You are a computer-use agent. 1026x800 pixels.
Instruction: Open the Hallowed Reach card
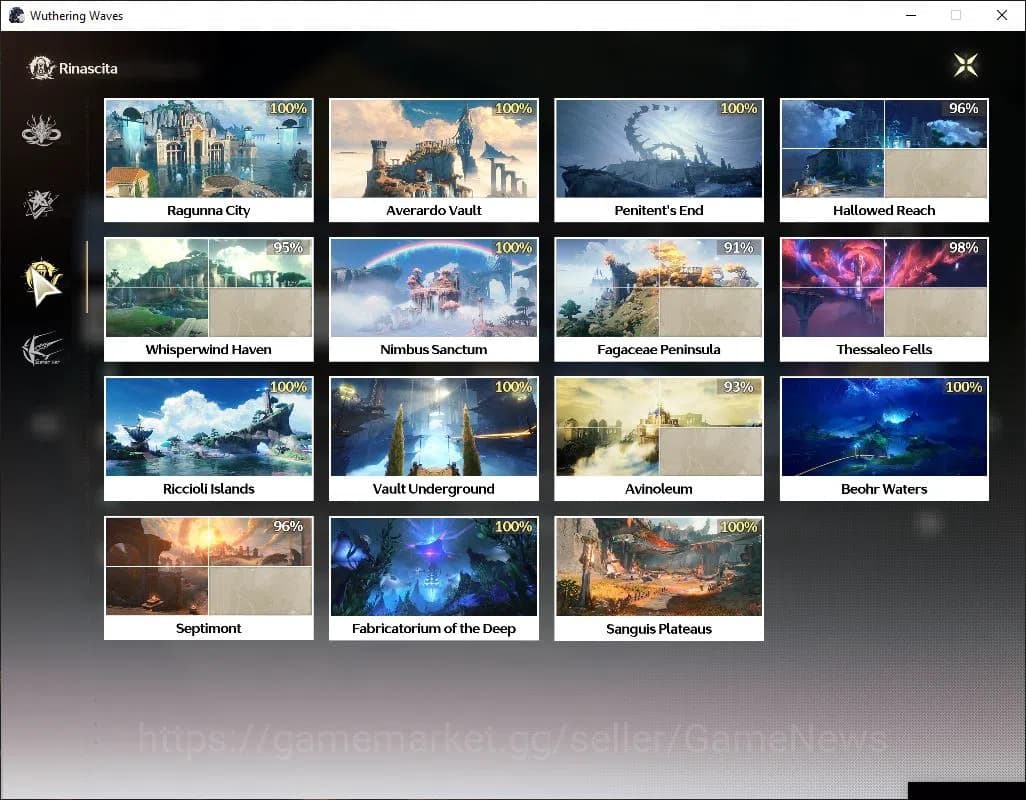[x=884, y=160]
